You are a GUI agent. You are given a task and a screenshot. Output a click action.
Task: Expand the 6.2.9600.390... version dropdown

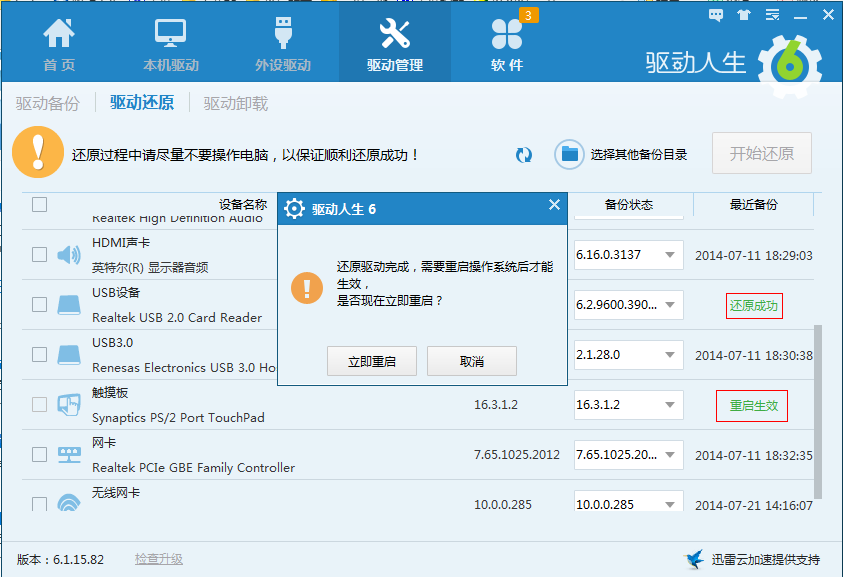(670, 304)
